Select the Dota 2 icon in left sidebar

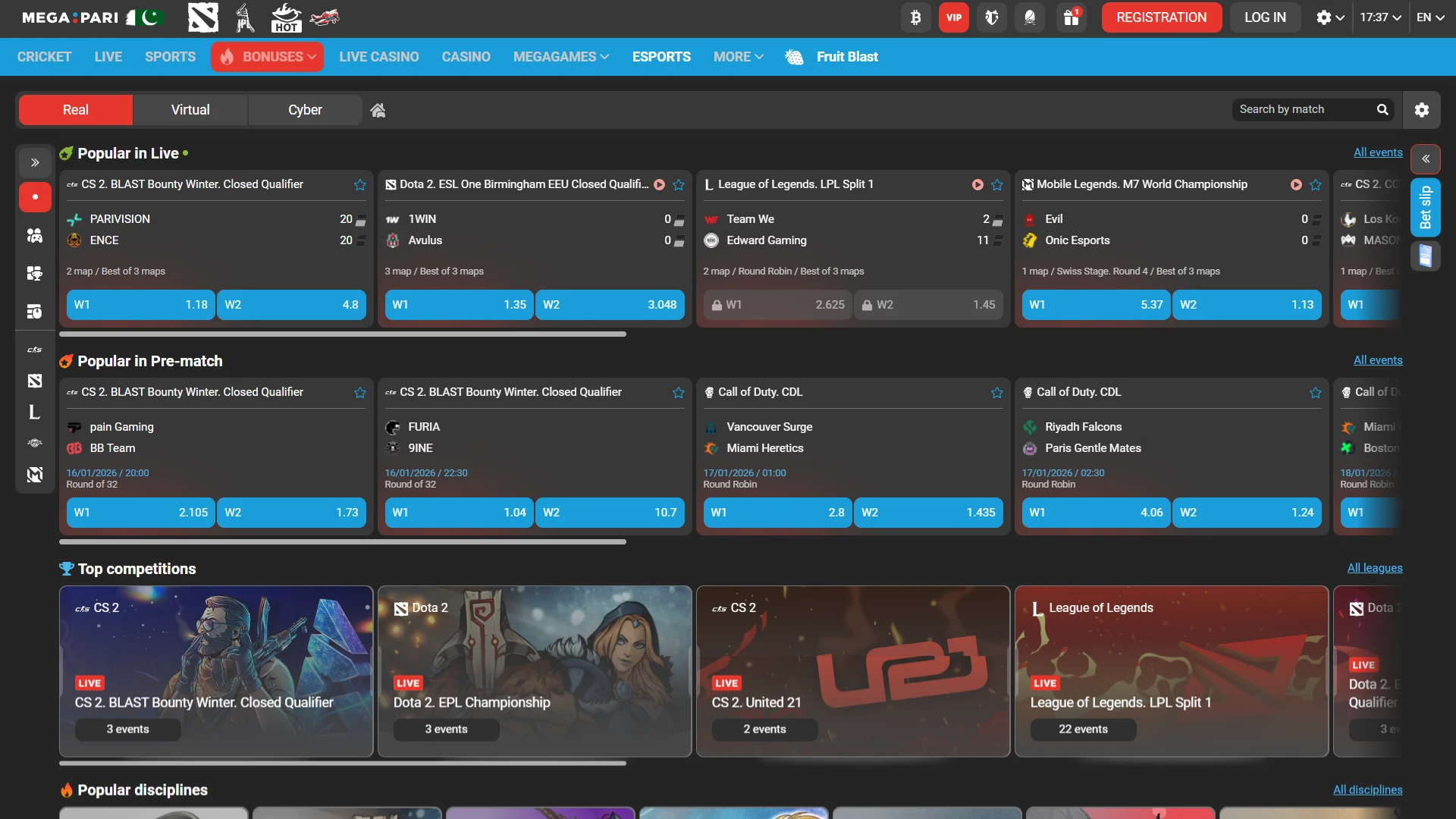click(34, 381)
